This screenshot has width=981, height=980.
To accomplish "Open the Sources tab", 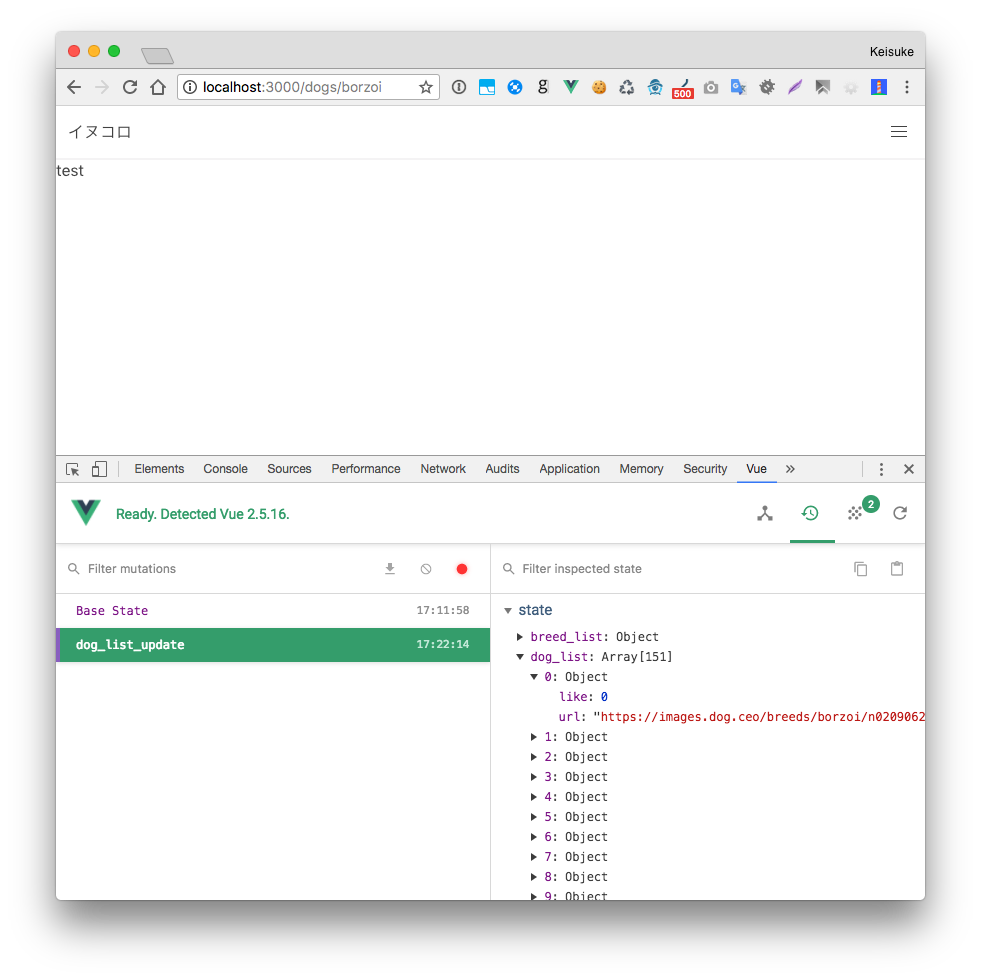I will pyautogui.click(x=289, y=469).
